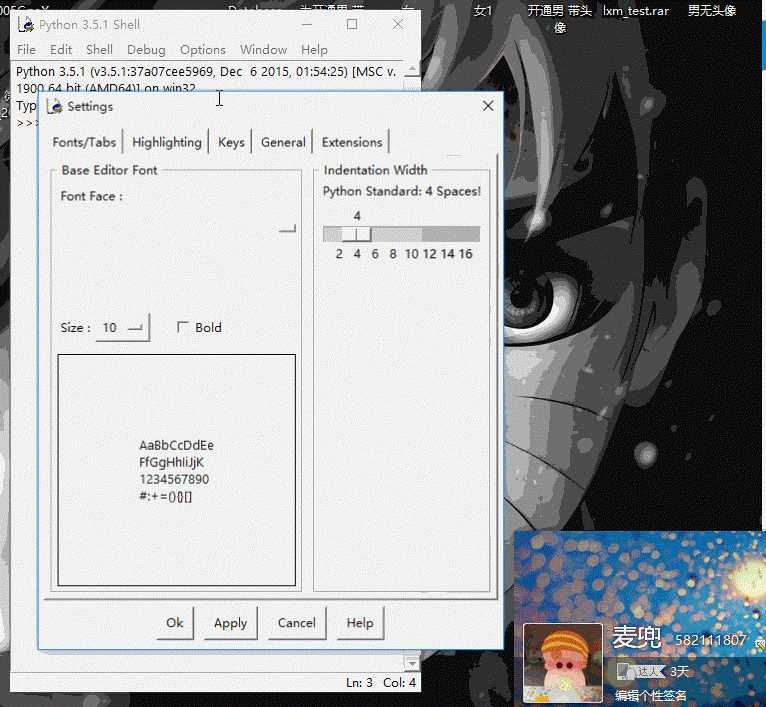
Task: Click the Ok button
Action: pyautogui.click(x=174, y=623)
